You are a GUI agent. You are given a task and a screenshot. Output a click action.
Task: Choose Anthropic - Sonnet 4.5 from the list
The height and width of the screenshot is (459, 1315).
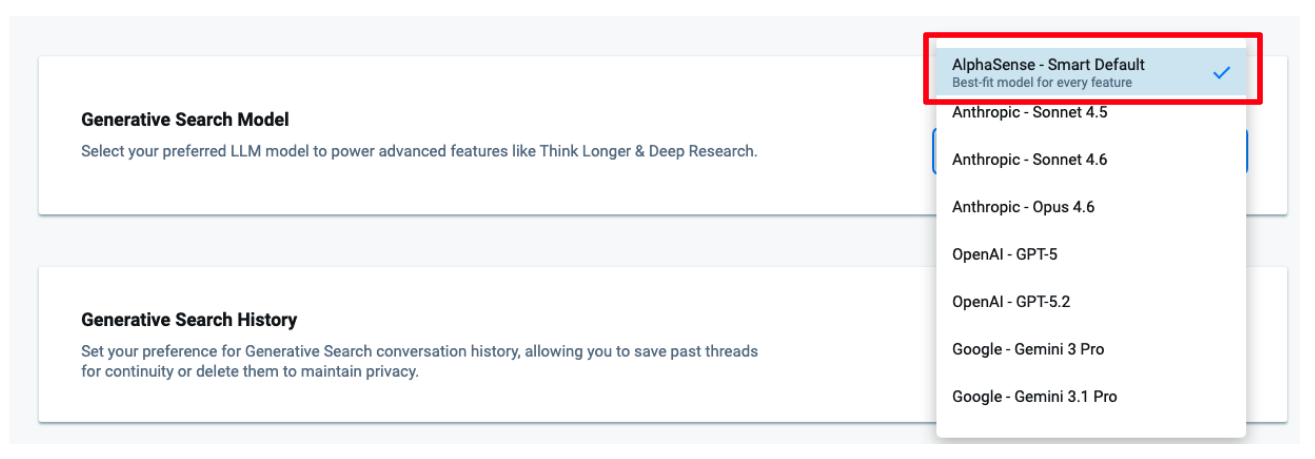coord(1029,112)
